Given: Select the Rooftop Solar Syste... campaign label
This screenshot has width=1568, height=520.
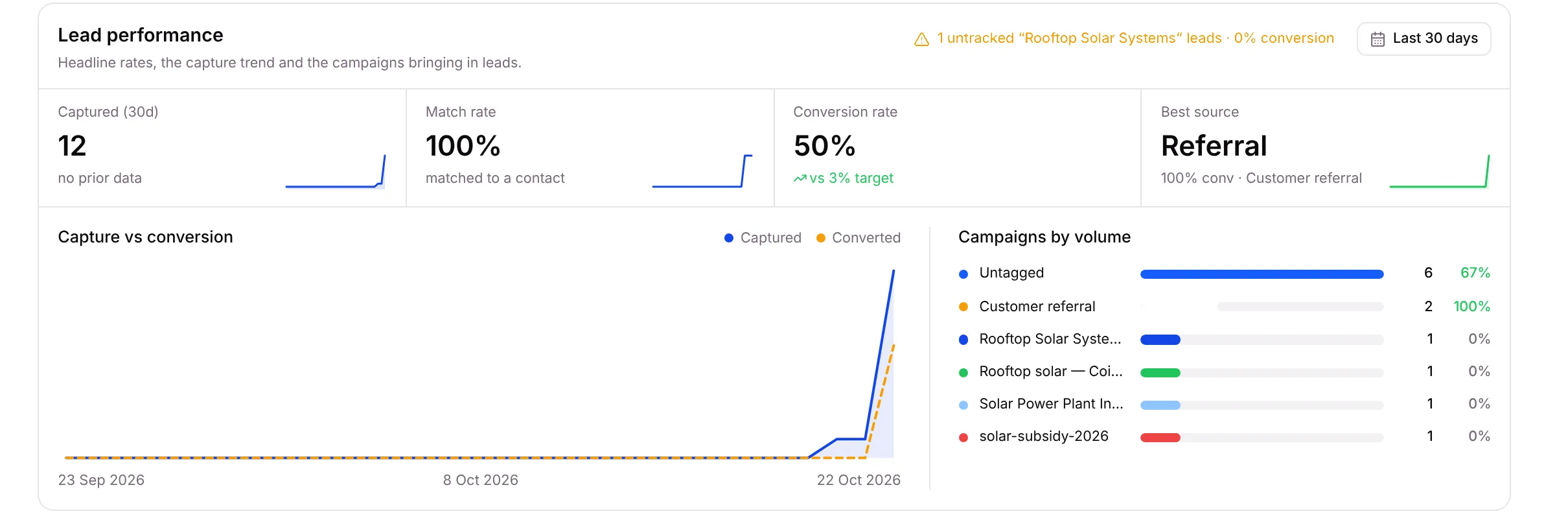Looking at the screenshot, I should (1050, 338).
